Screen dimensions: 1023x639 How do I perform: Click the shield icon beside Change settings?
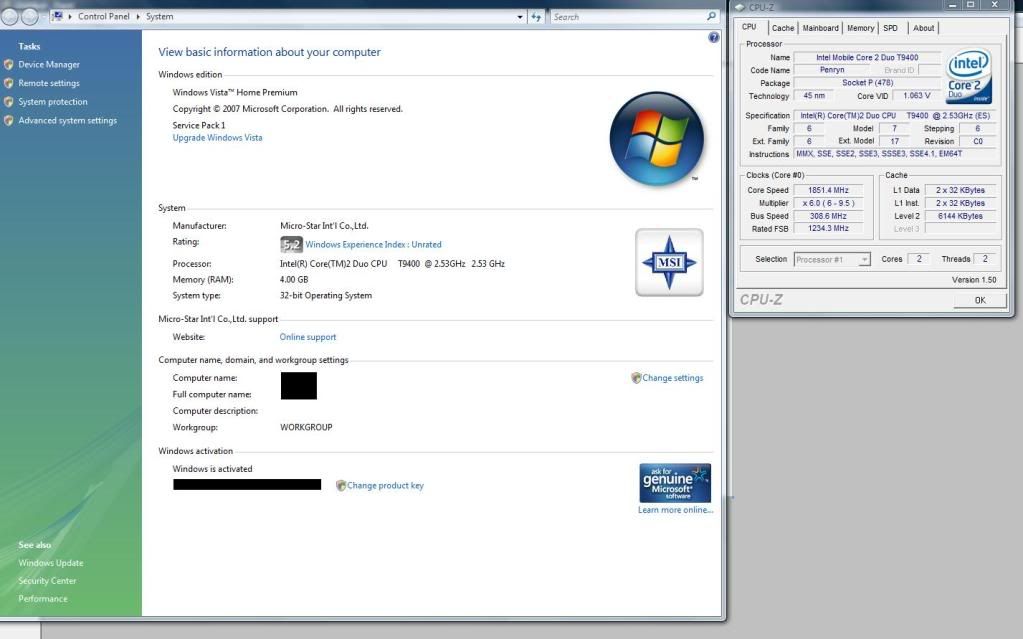pyautogui.click(x=636, y=378)
